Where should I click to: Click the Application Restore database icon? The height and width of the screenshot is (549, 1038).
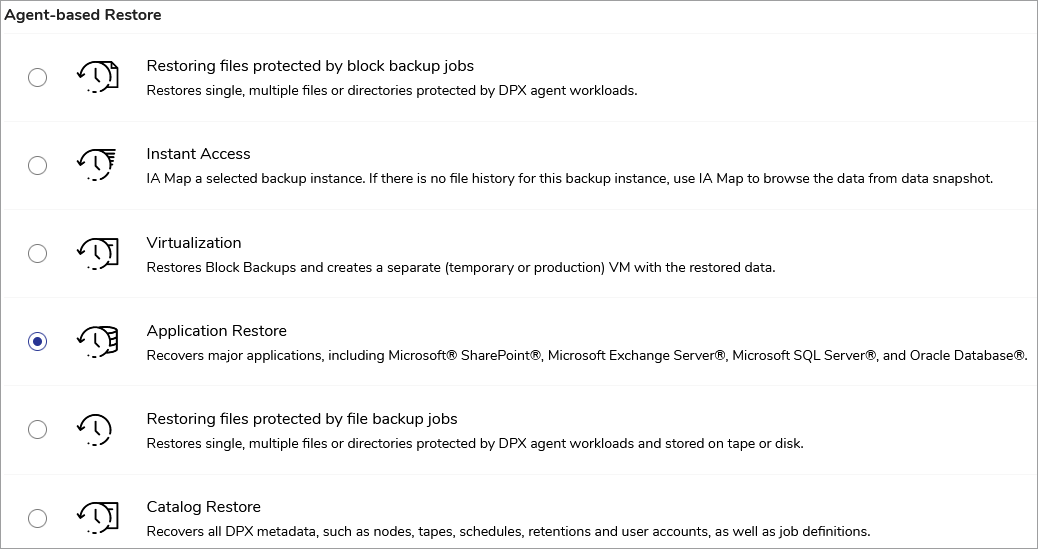pyautogui.click(x=97, y=341)
